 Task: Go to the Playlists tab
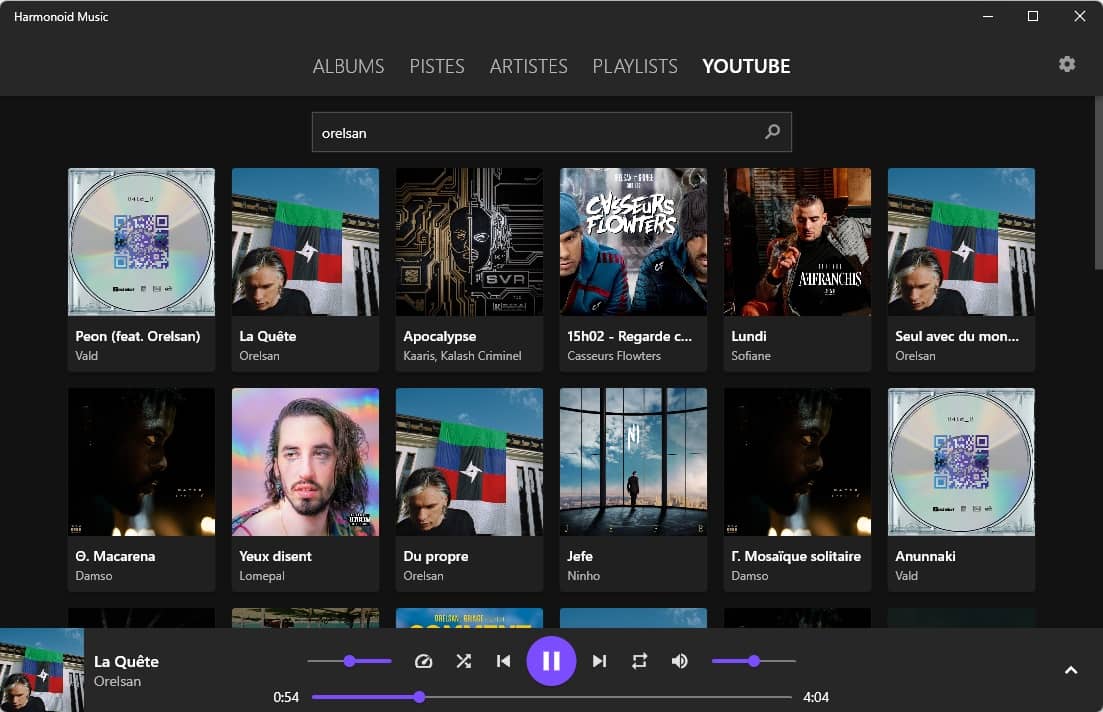click(635, 66)
